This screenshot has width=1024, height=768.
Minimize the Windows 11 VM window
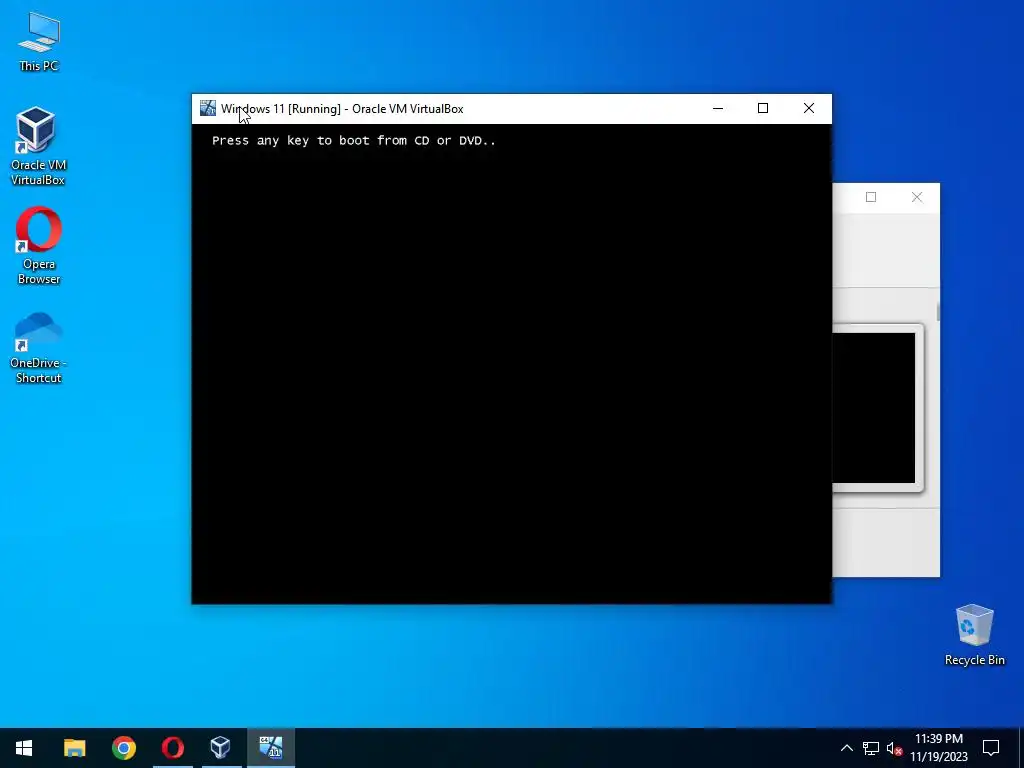tap(718, 108)
